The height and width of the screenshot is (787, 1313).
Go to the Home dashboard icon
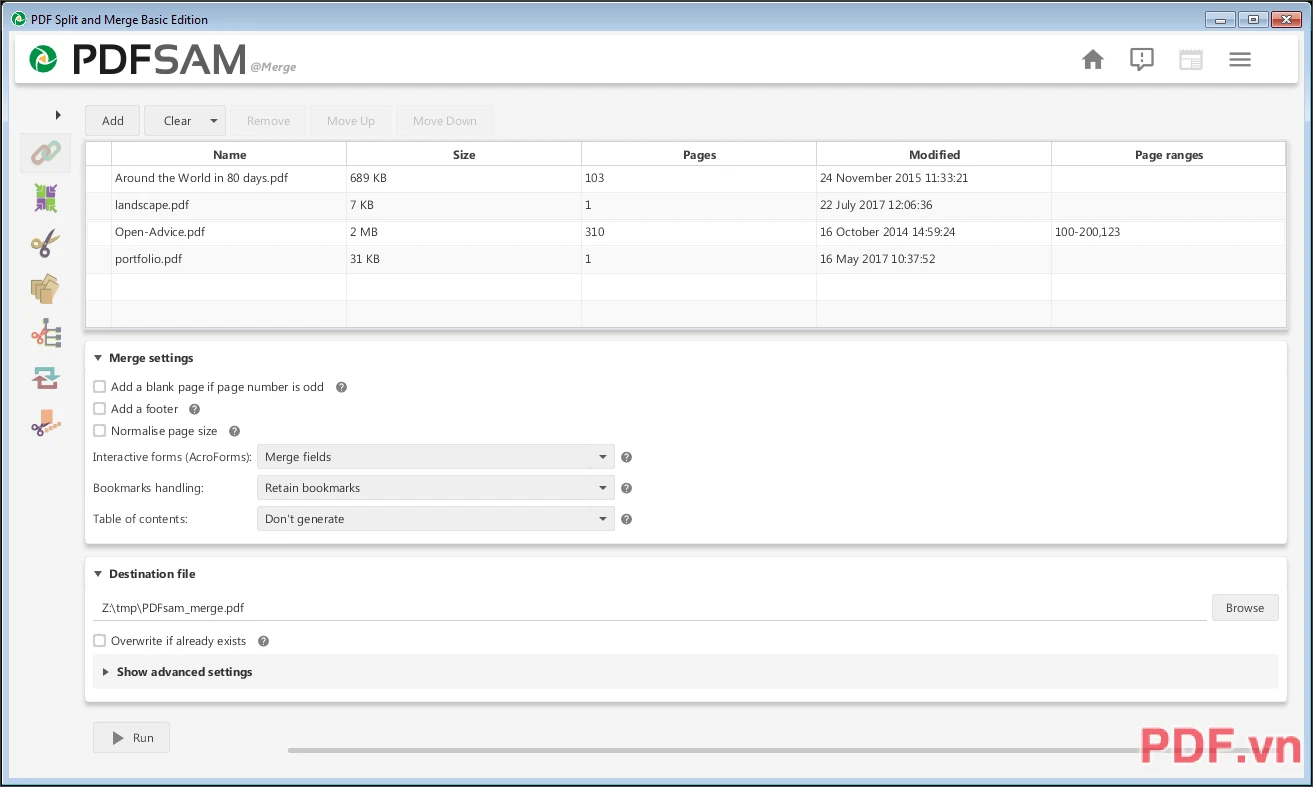pyautogui.click(x=1093, y=60)
